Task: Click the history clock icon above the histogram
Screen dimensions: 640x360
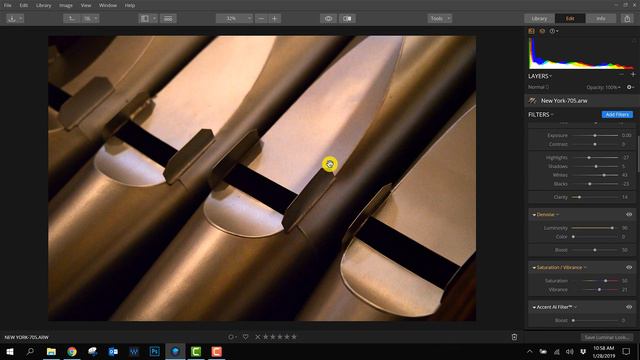Action: [x=552, y=31]
